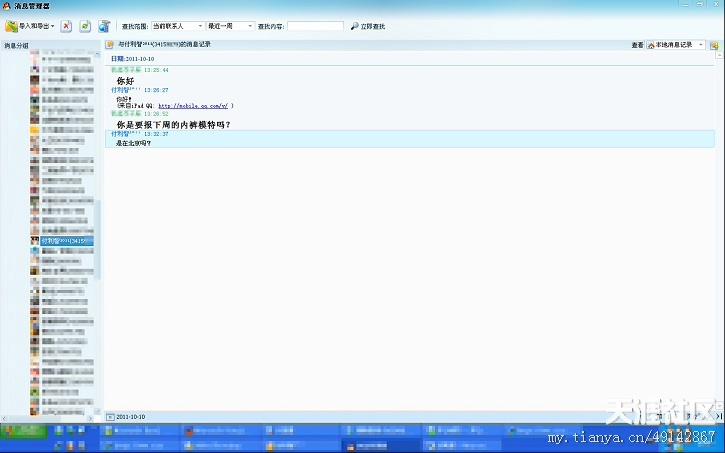The width and height of the screenshot is (725, 453).
Task: Open the 当前联系人 search scope dropdown
Action: click(x=178, y=26)
